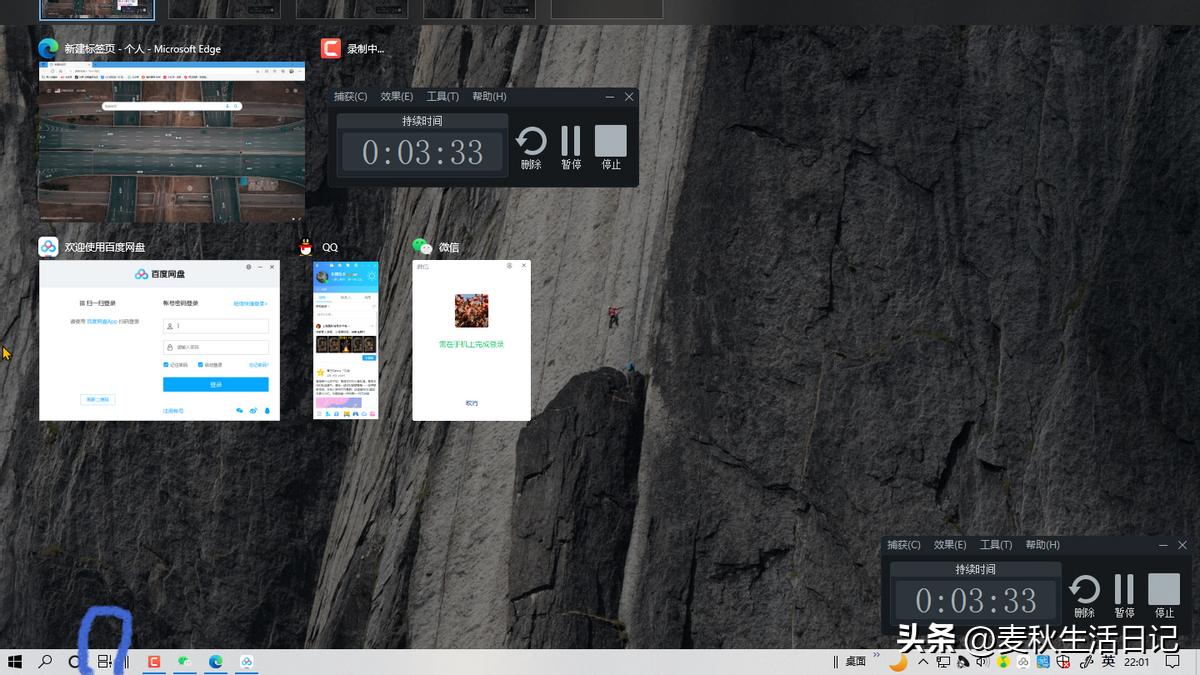Switch the 英 input language indicator
Image resolution: width=1200 pixels, height=675 pixels.
1107,661
